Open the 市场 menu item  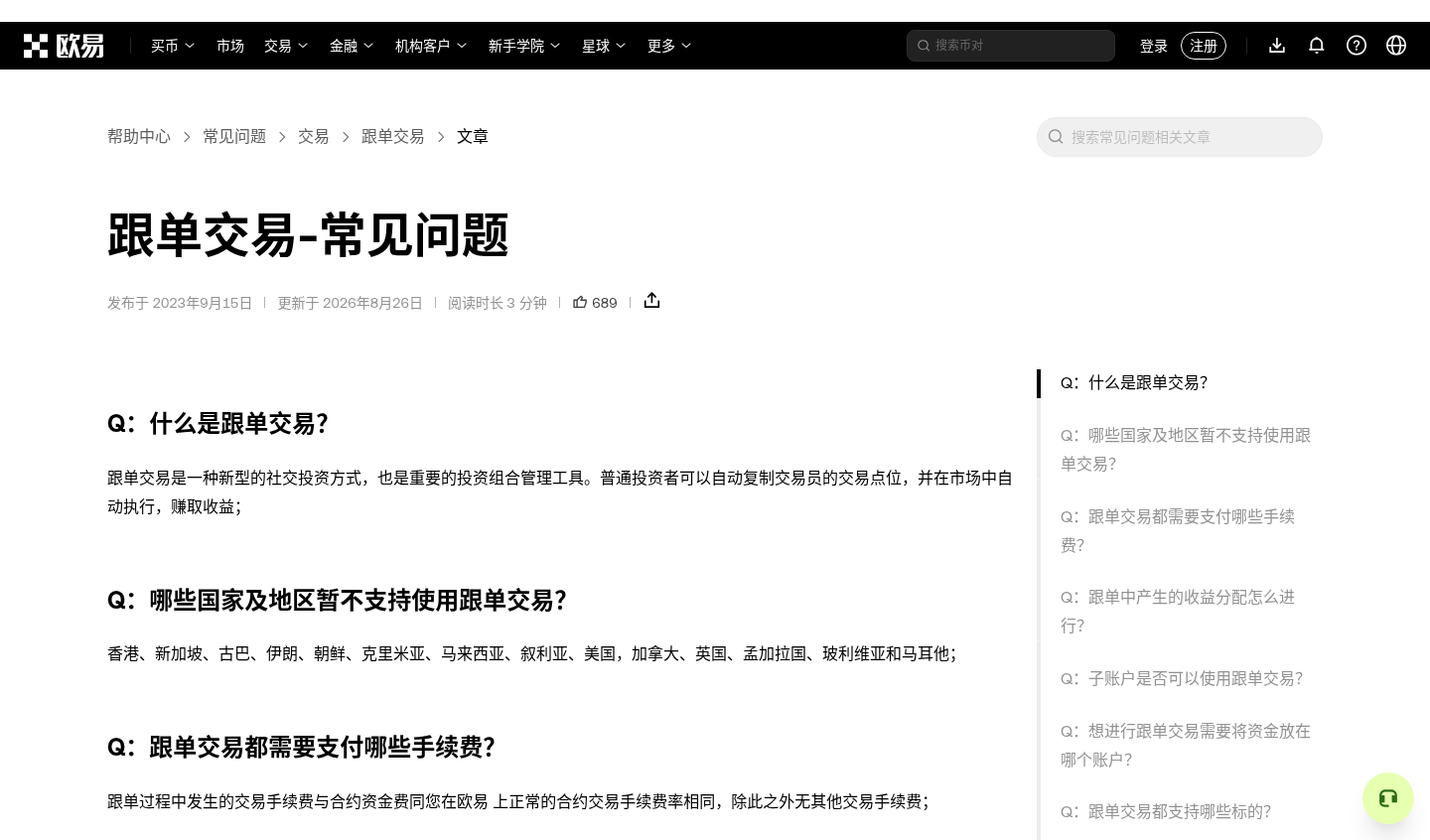230,46
